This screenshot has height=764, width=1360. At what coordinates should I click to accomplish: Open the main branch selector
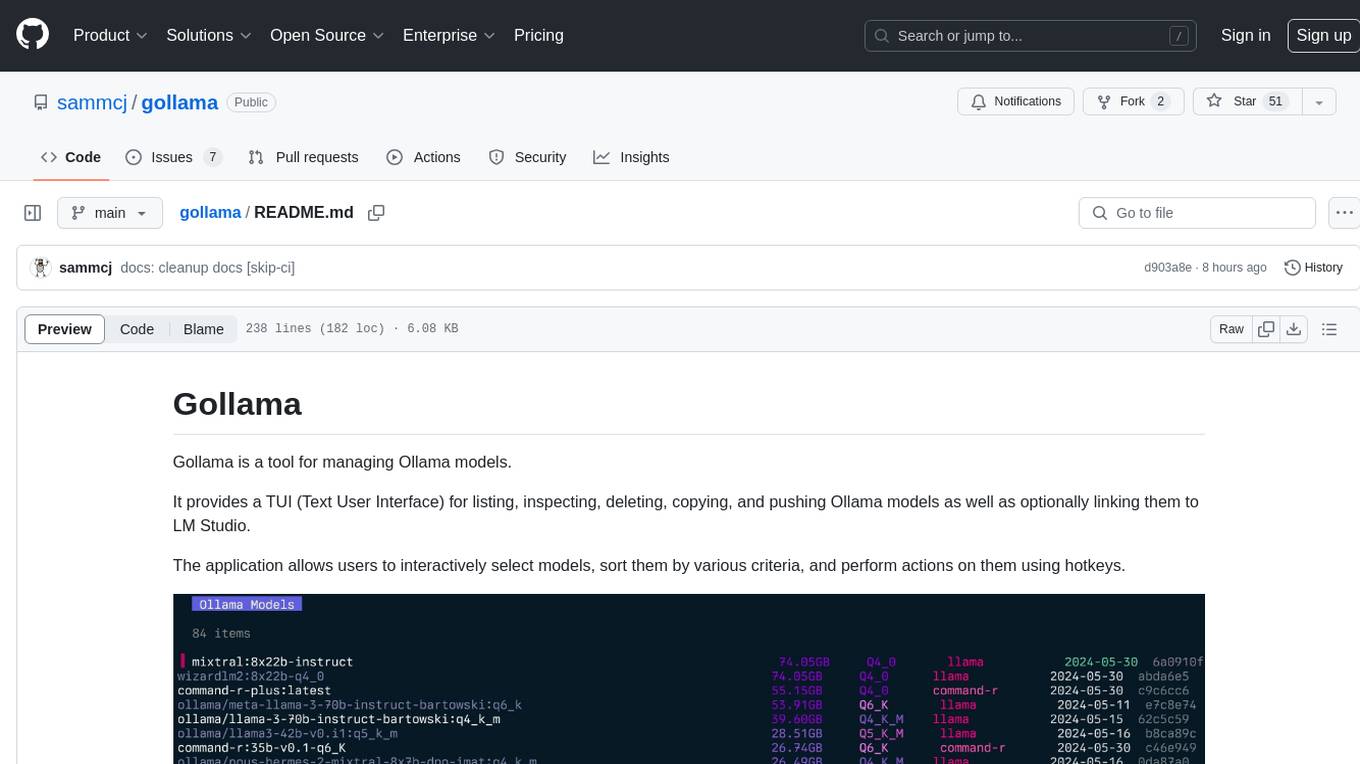coord(110,213)
